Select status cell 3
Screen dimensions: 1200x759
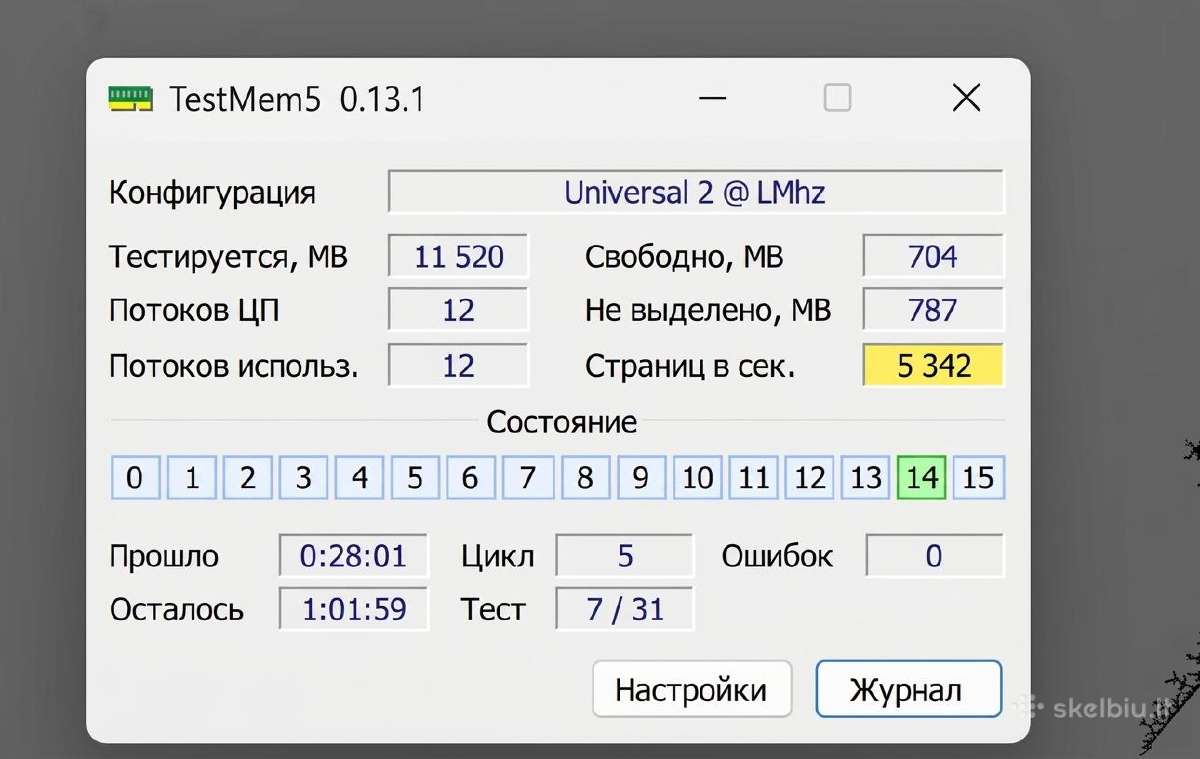click(x=304, y=478)
